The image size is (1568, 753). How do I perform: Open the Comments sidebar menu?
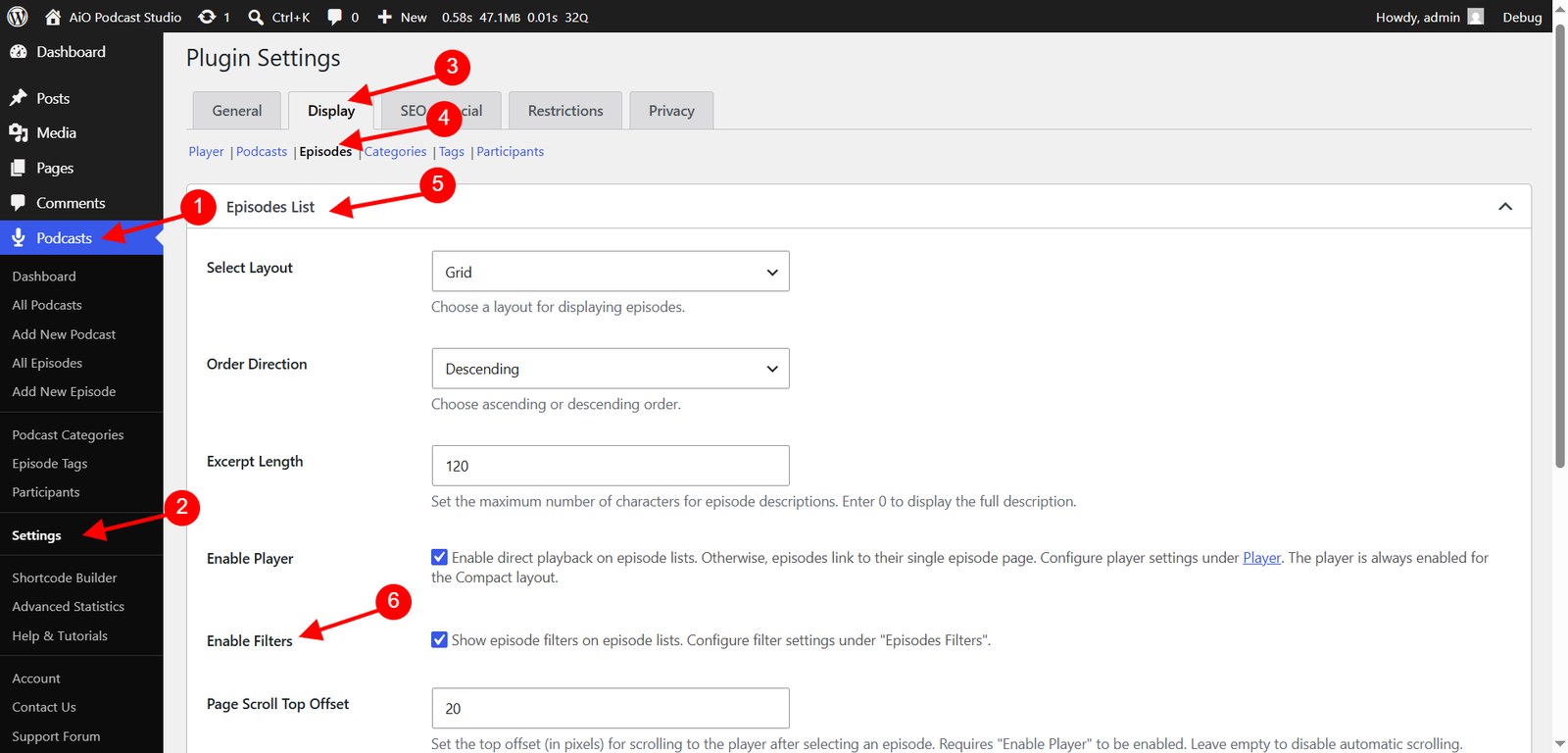81,203
